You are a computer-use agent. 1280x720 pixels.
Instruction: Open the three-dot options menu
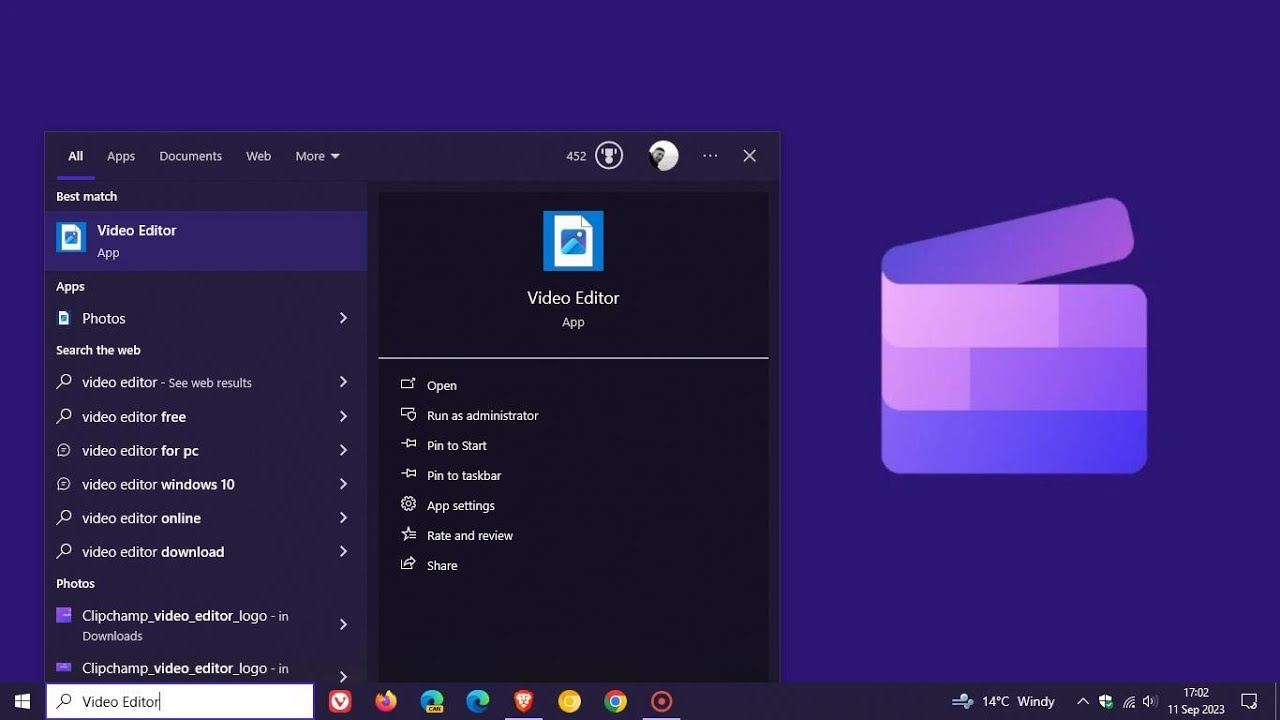tap(710, 156)
